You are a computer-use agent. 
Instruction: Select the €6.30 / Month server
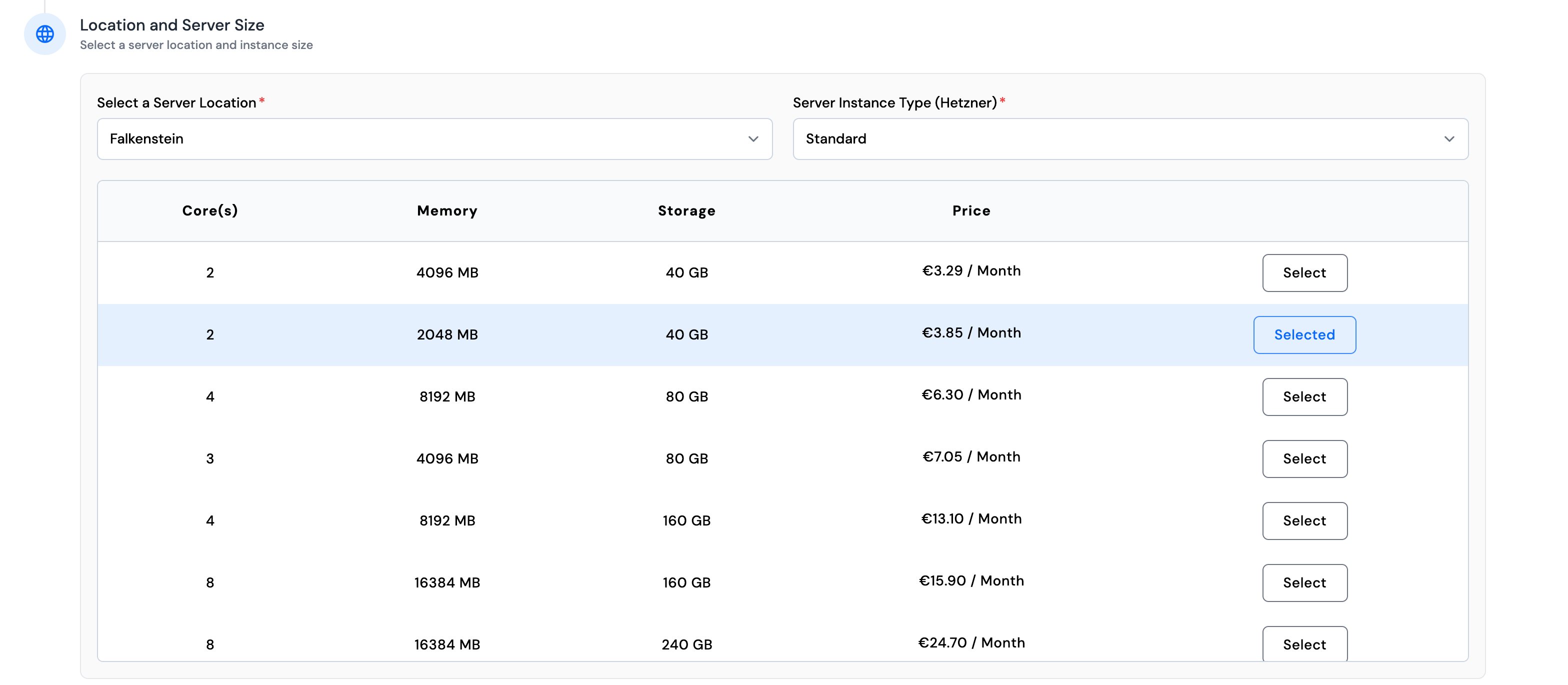(x=1304, y=397)
